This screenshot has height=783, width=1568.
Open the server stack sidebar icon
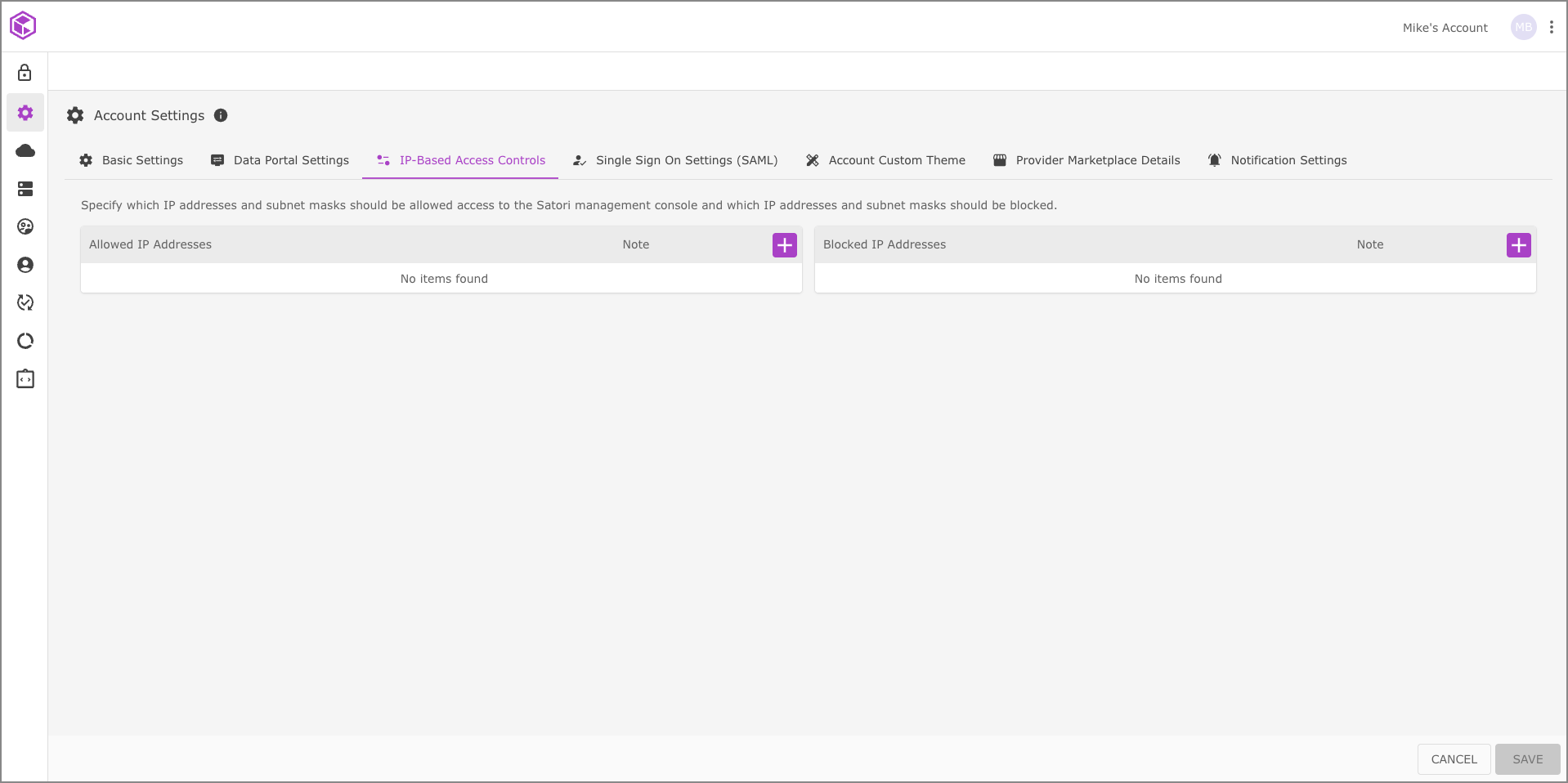coord(25,189)
